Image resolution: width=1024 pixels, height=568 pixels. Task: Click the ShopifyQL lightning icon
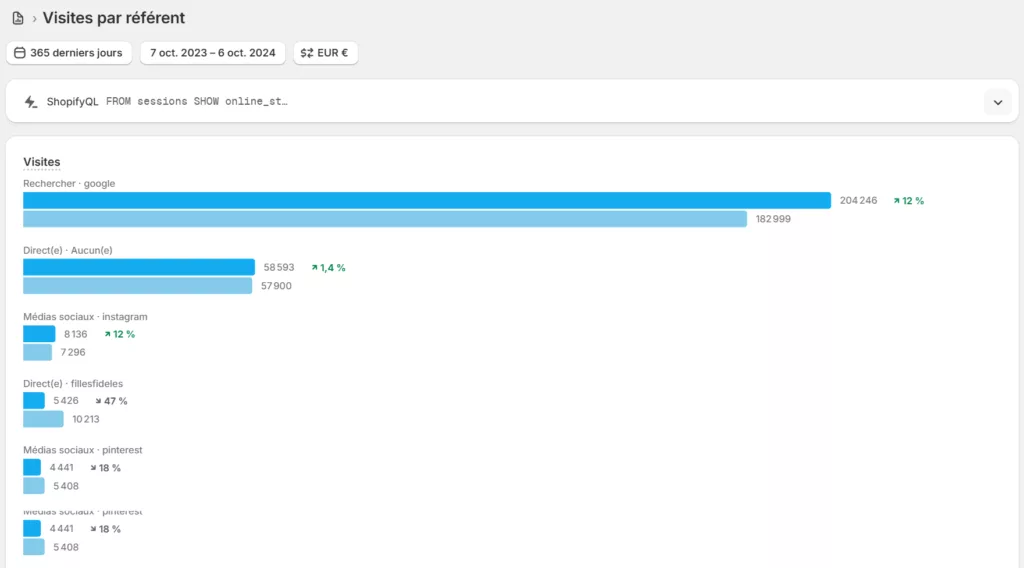[31, 102]
